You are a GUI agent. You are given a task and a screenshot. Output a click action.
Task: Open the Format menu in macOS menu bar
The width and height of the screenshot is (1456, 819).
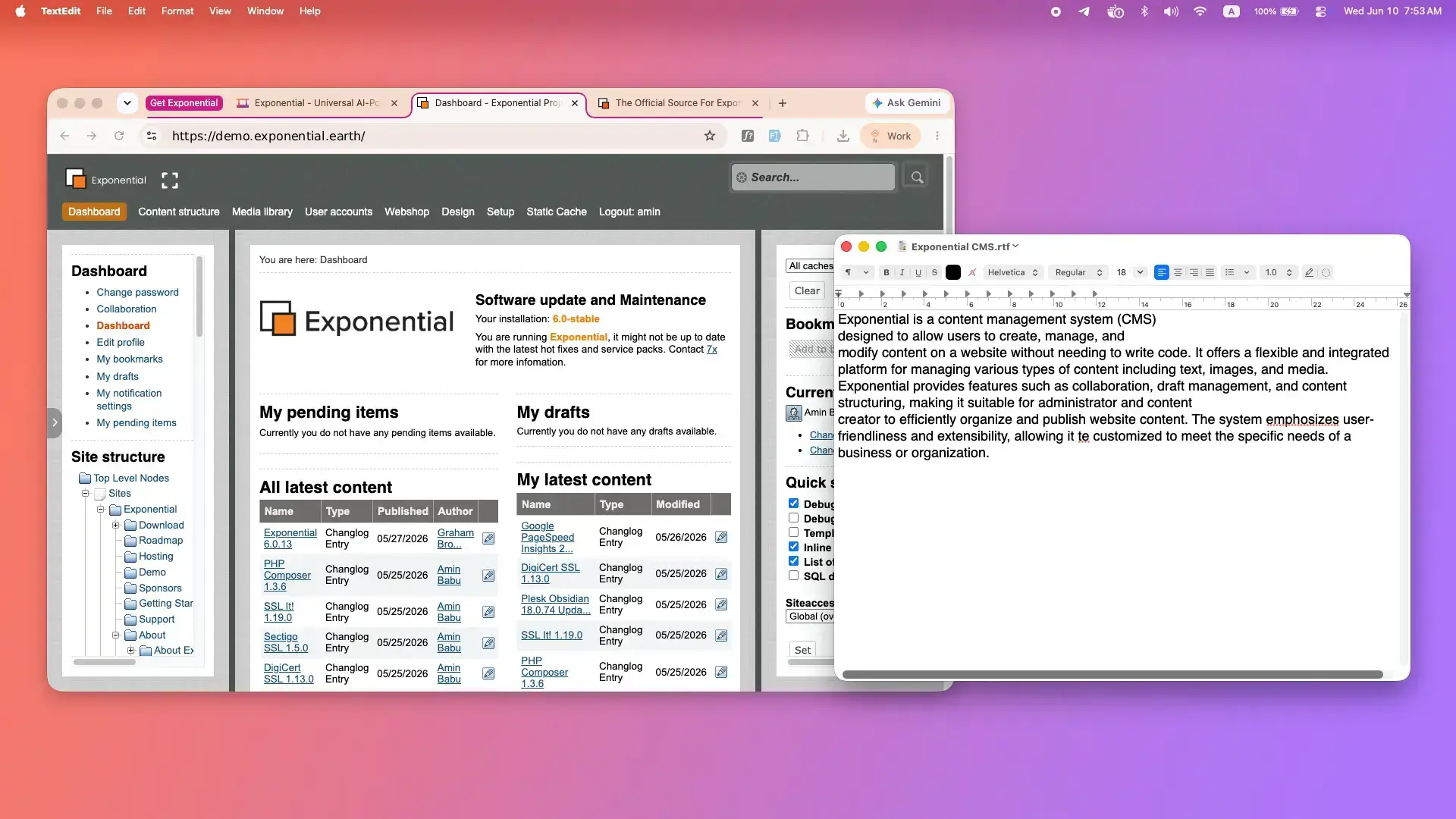pos(177,11)
